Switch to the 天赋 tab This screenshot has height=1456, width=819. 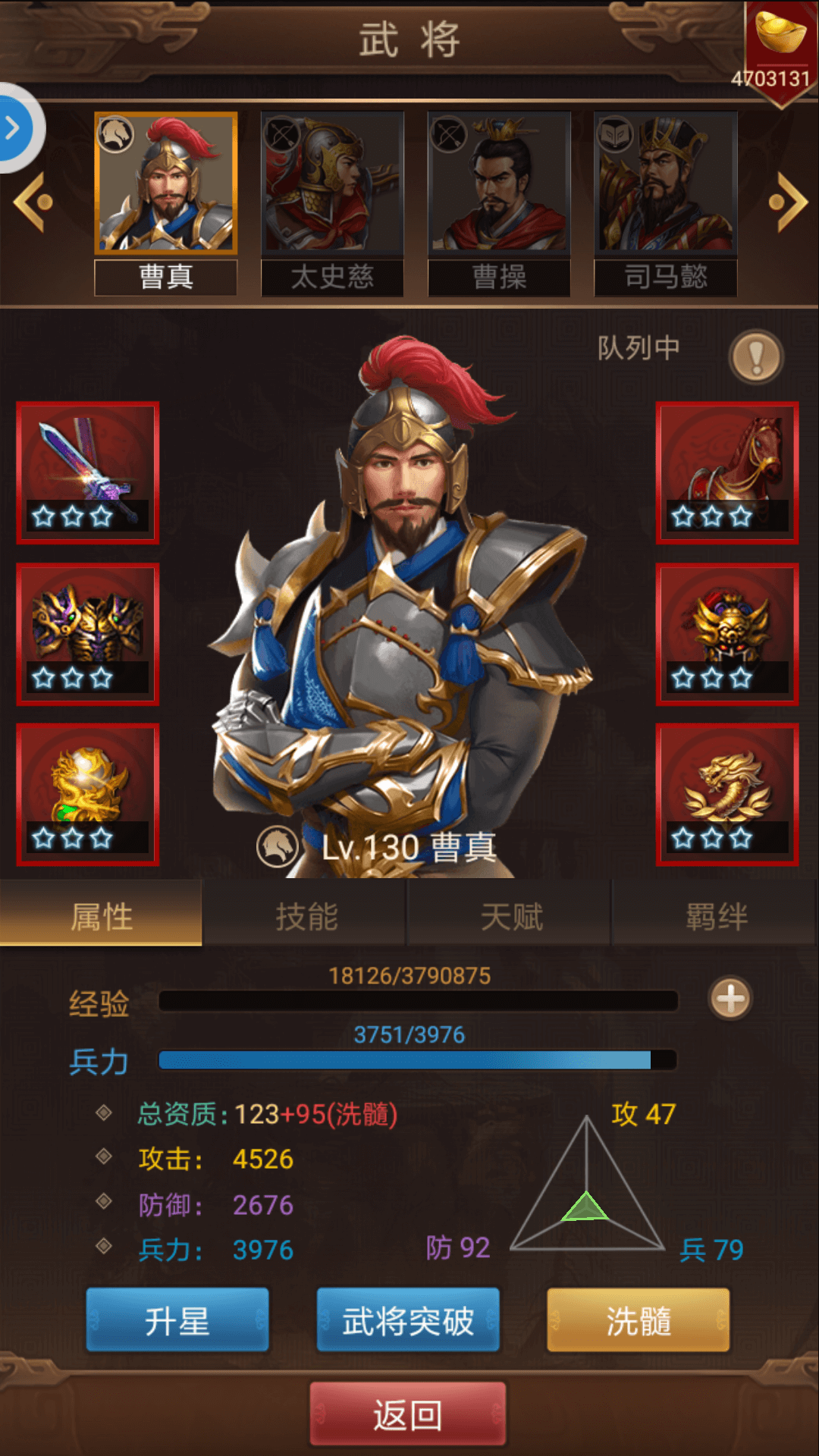click(x=511, y=915)
